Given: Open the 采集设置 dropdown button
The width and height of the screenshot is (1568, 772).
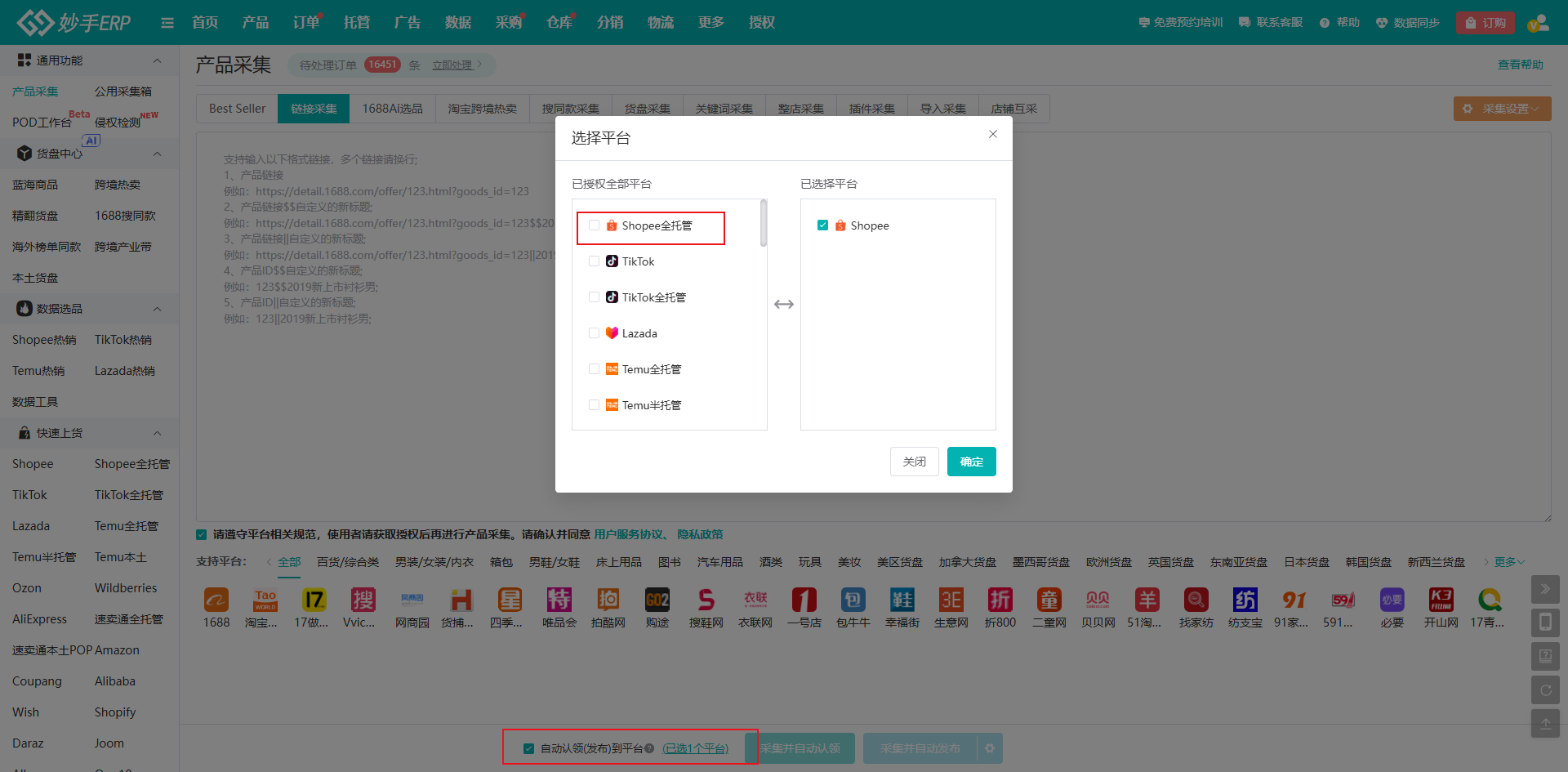Looking at the screenshot, I should pyautogui.click(x=1502, y=109).
